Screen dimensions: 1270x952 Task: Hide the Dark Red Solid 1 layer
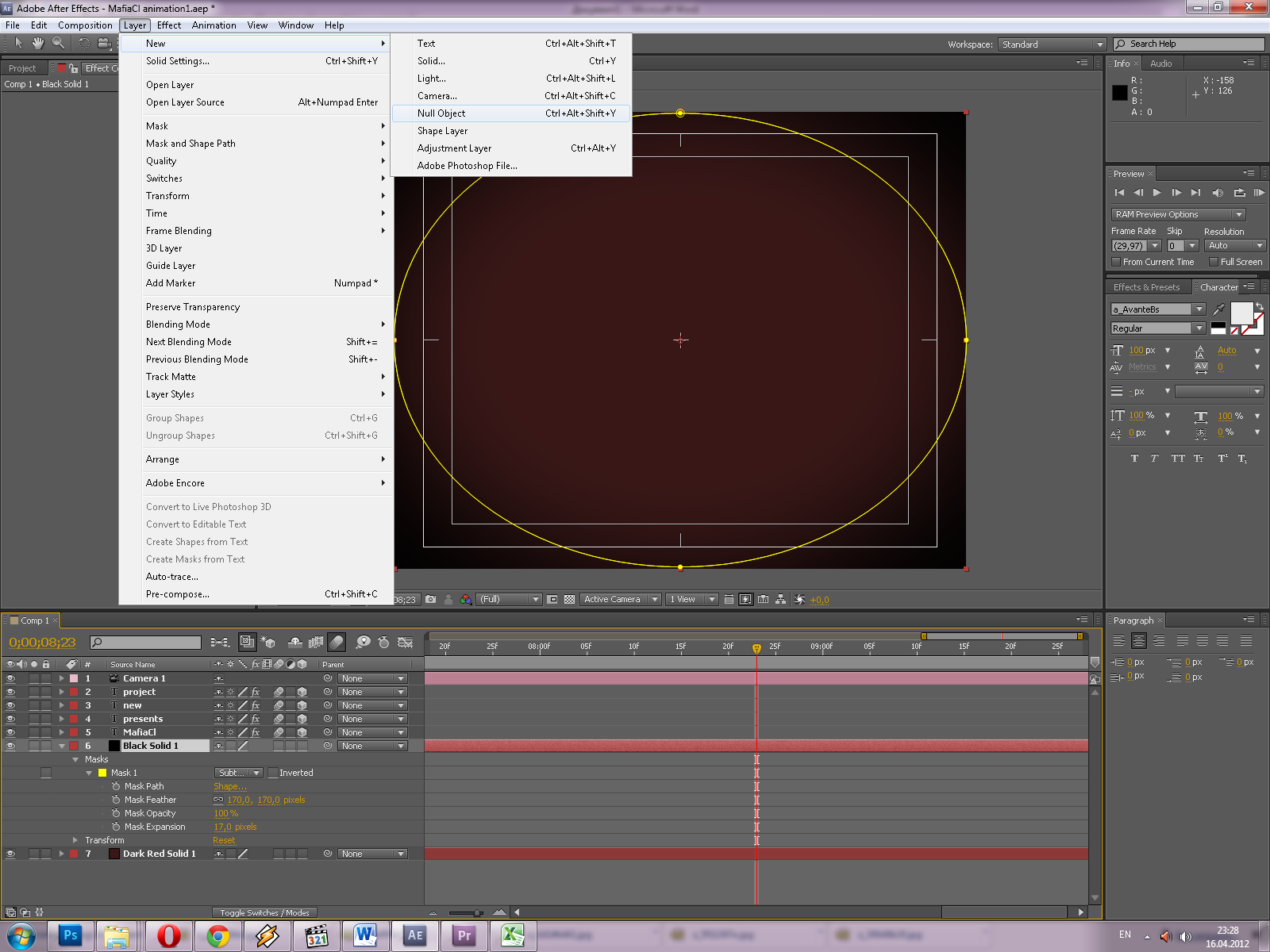click(10, 854)
